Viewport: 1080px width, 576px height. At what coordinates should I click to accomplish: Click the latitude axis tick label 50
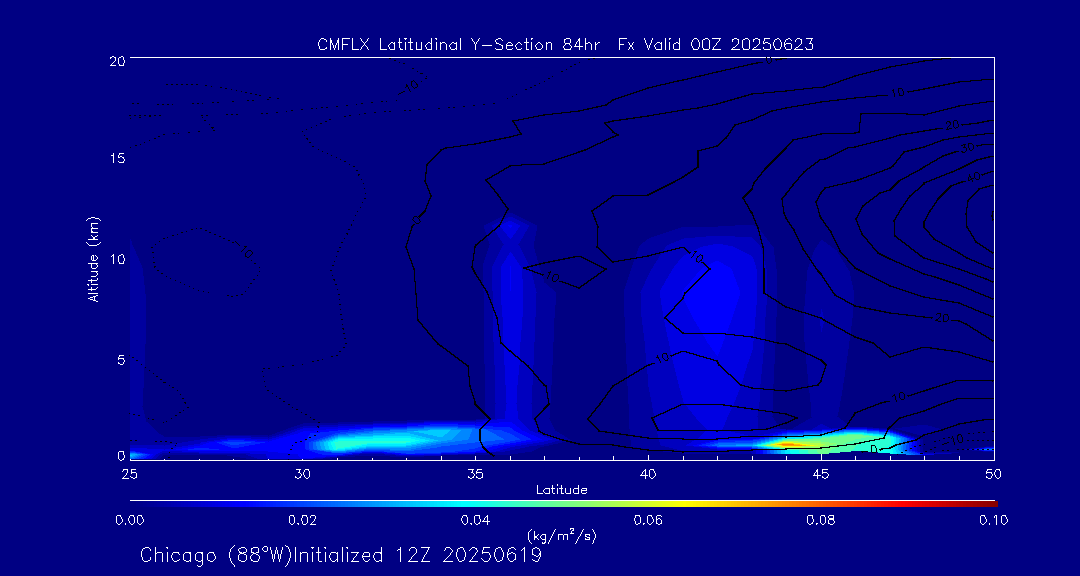[994, 473]
